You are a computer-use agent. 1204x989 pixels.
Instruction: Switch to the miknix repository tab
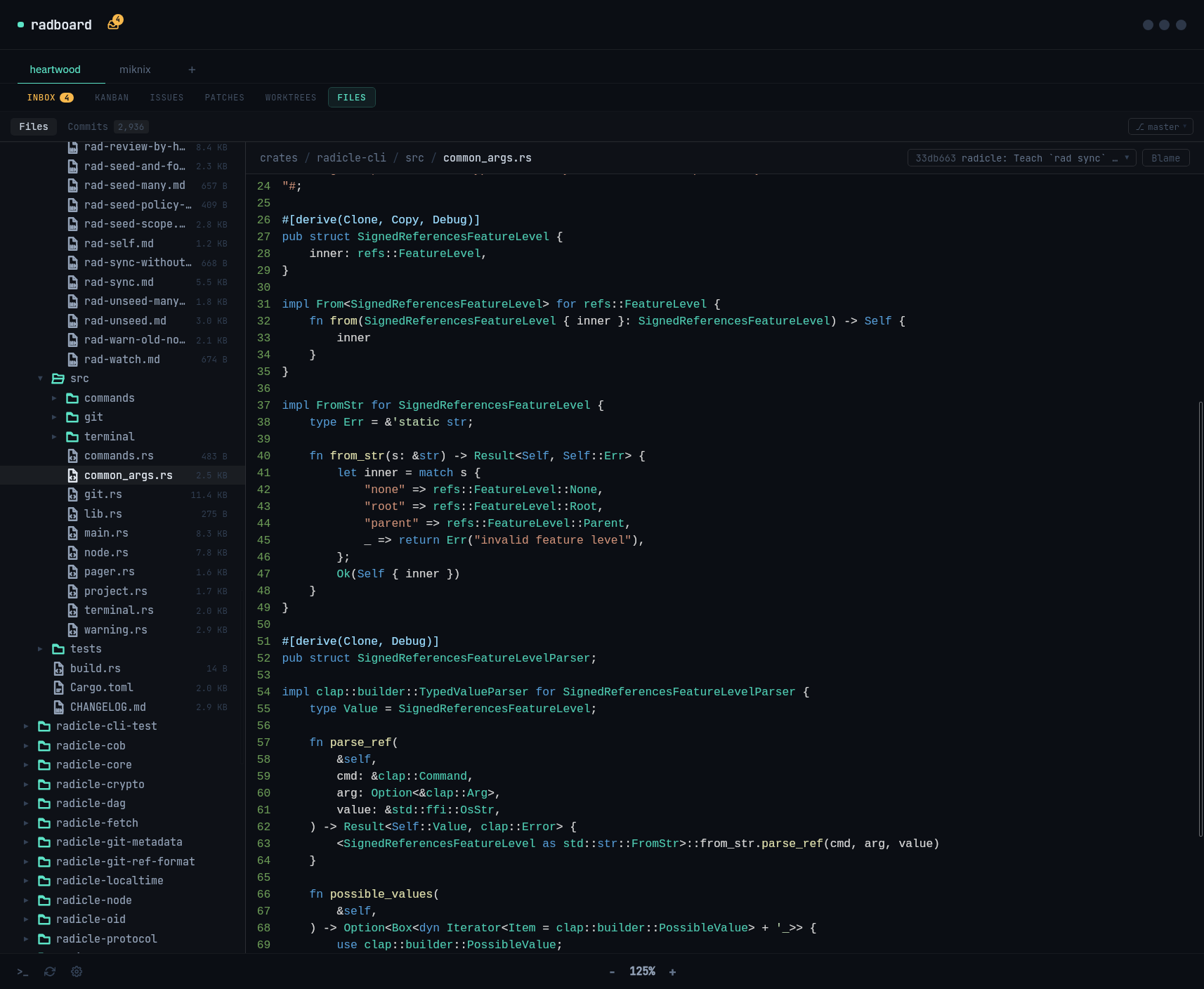(135, 70)
